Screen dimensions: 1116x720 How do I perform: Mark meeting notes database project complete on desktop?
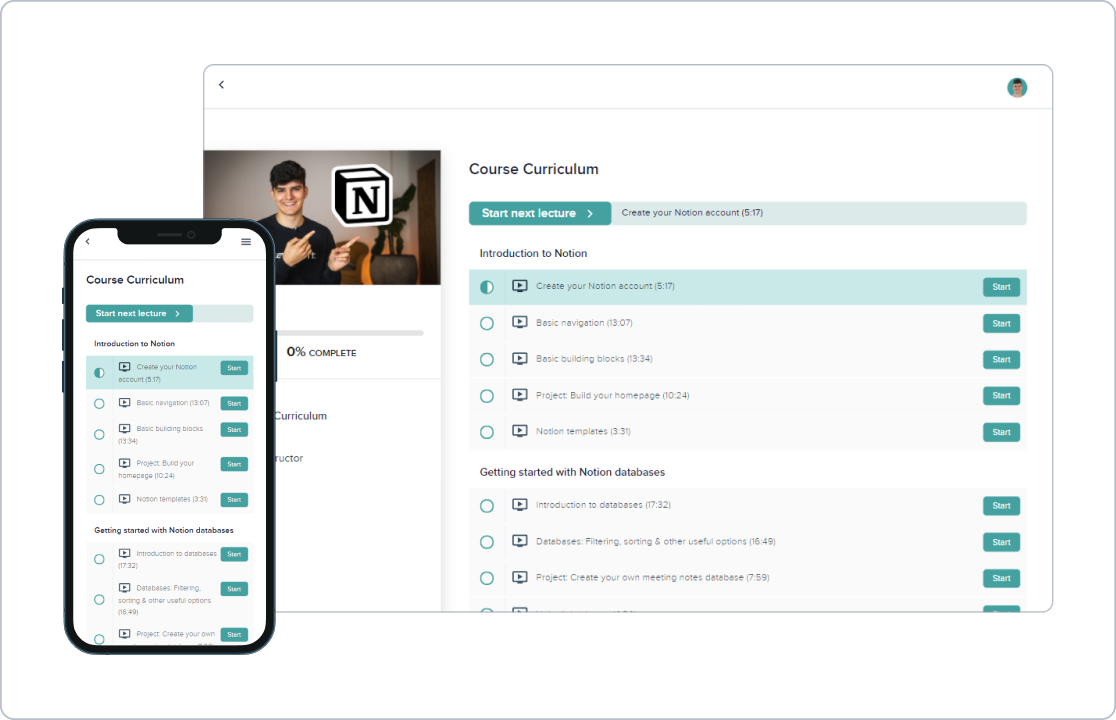(x=487, y=578)
